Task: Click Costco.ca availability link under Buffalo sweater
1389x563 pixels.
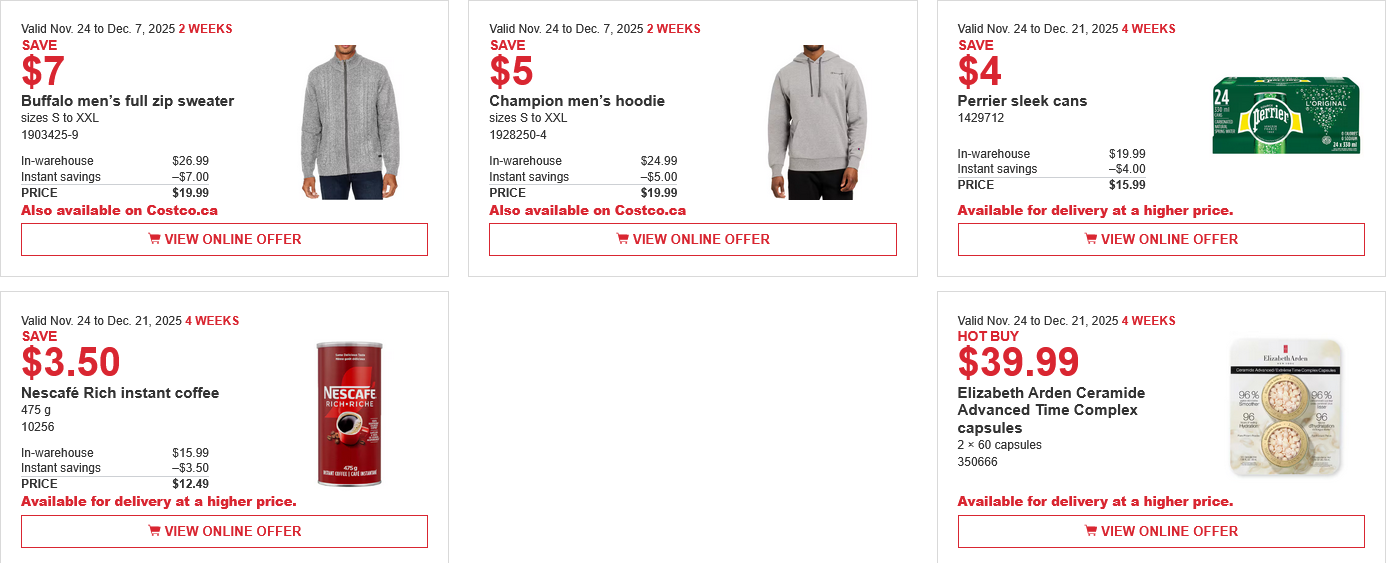Action: click(119, 210)
